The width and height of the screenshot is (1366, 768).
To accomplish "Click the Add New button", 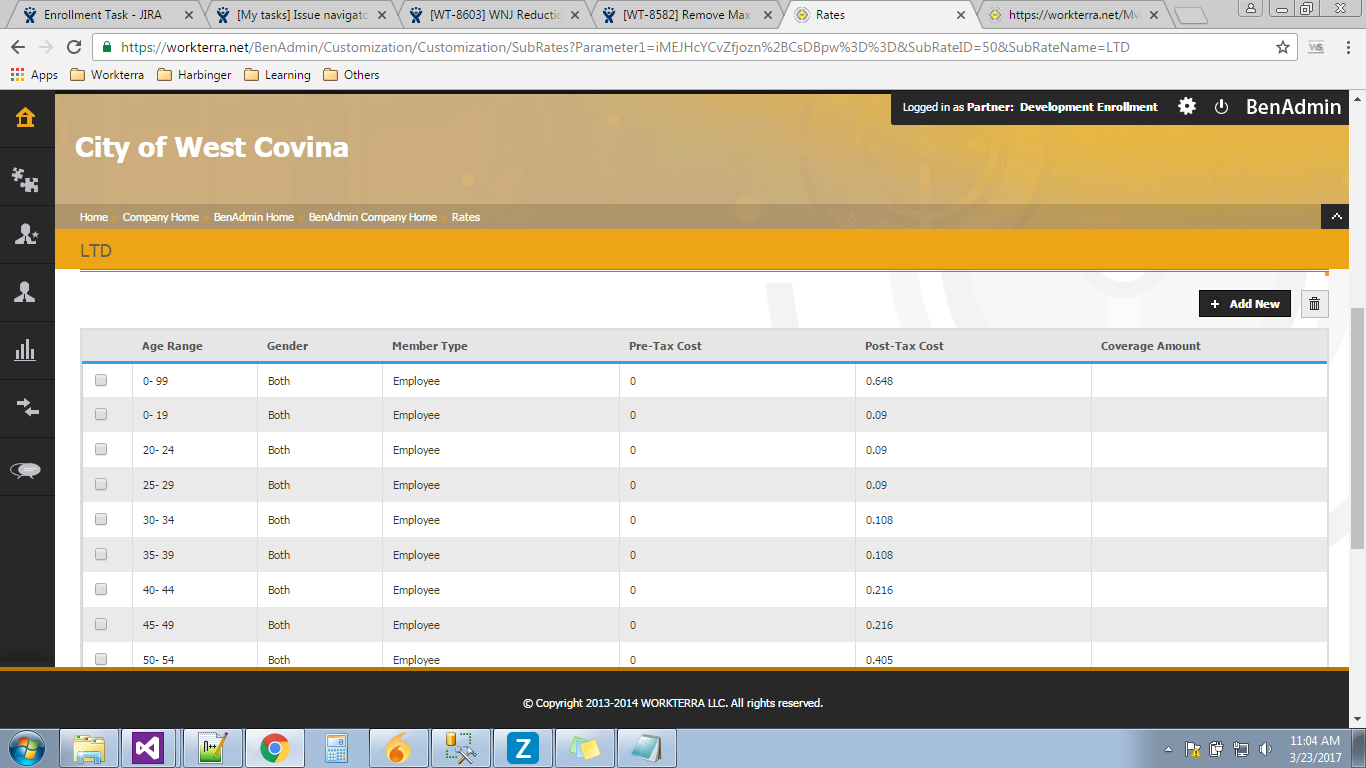I will [x=1244, y=304].
